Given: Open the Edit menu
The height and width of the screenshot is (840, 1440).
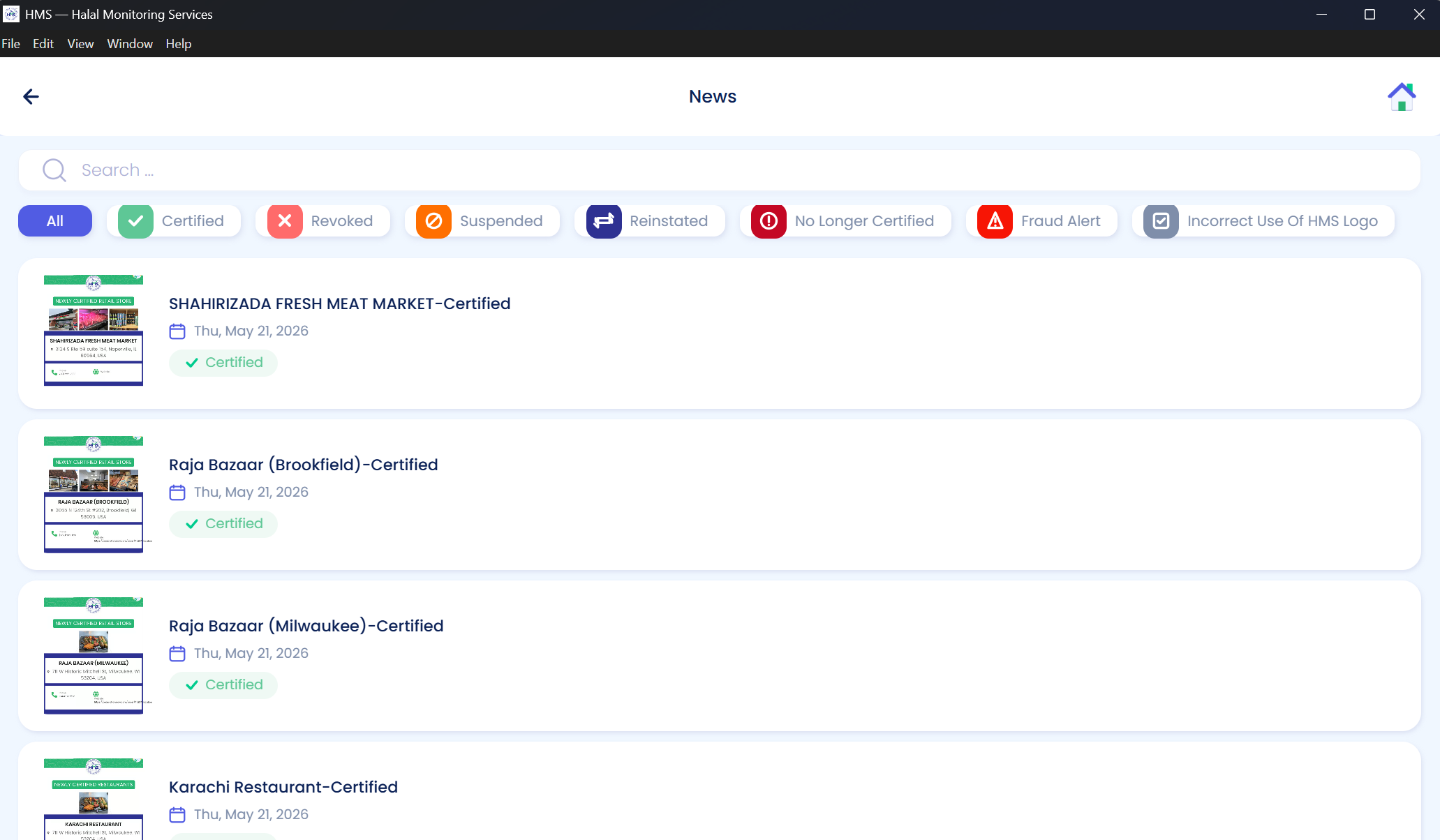Looking at the screenshot, I should pos(43,43).
